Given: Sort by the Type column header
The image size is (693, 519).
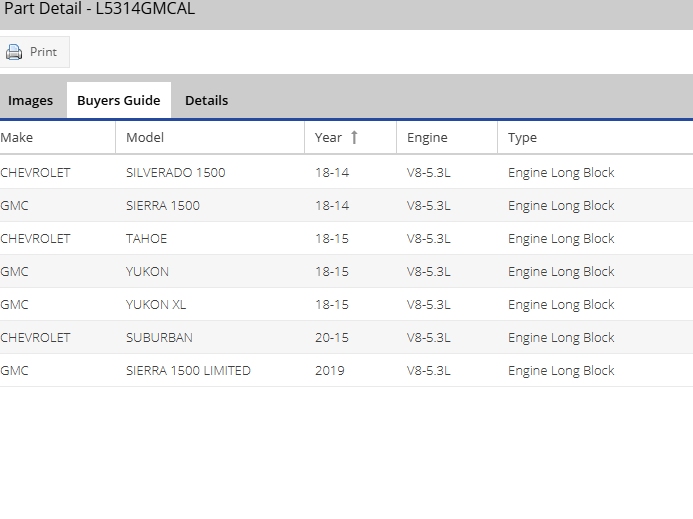Looking at the screenshot, I should 522,138.
